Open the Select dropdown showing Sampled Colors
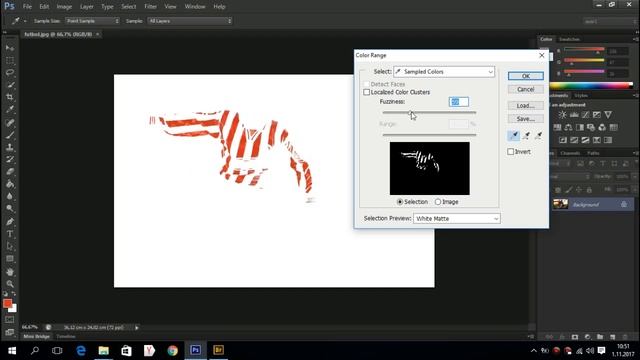This screenshot has width=640, height=360. (444, 72)
